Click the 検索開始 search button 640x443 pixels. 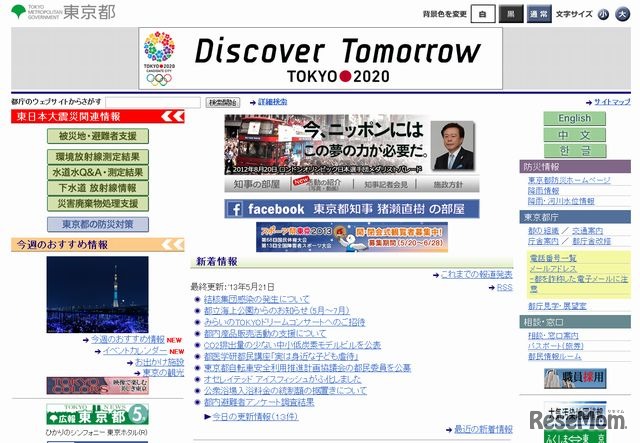coord(222,102)
